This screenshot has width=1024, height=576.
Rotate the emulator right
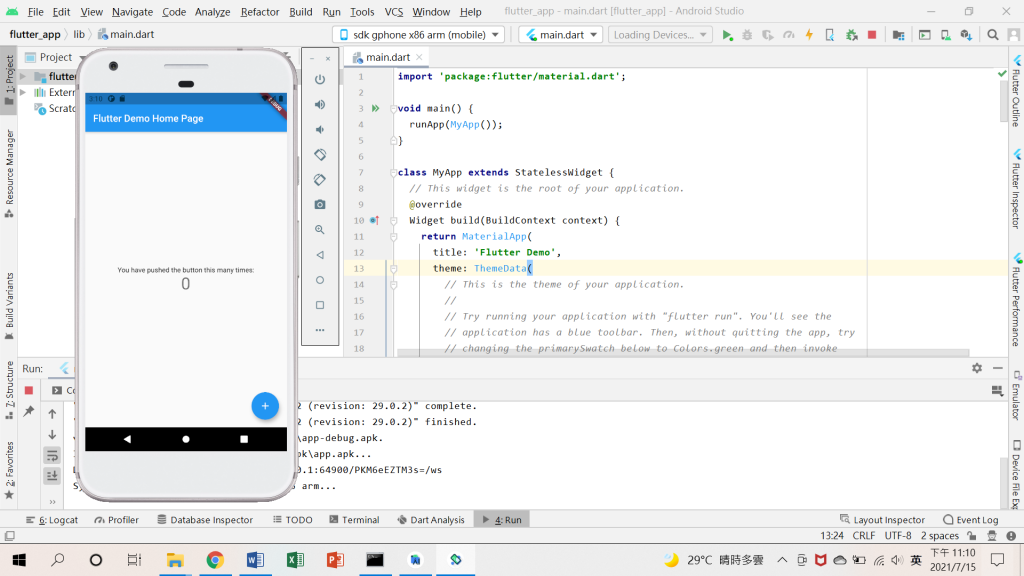click(320, 180)
